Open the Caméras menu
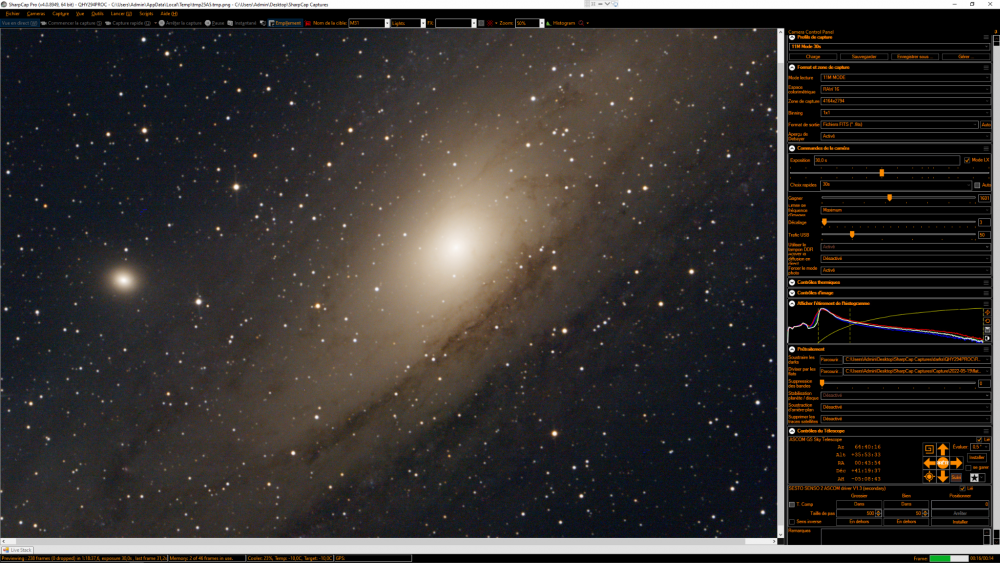The height and width of the screenshot is (563, 1000). pyautogui.click(x=36, y=14)
